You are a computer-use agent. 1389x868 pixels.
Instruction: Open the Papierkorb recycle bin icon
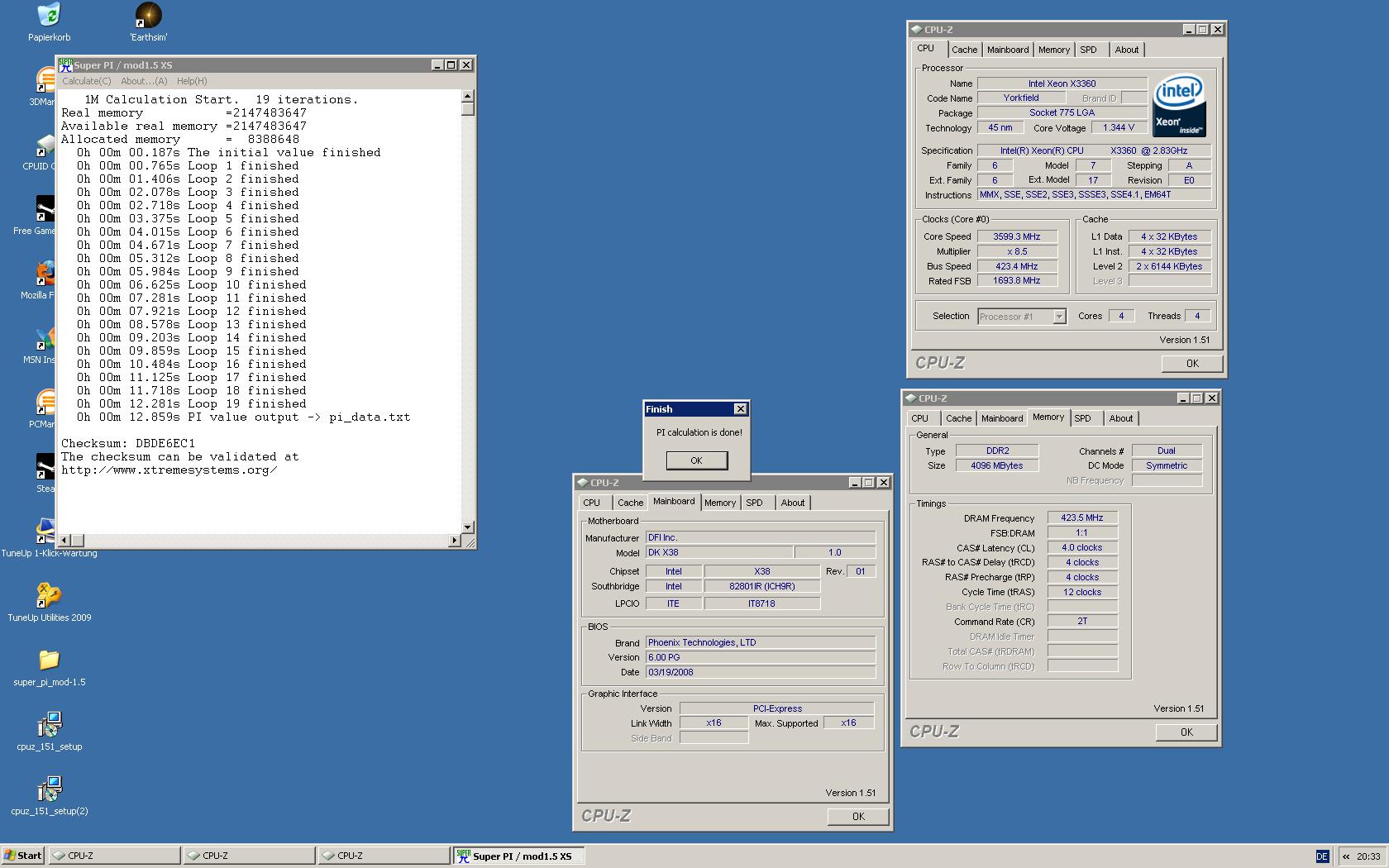click(49, 15)
